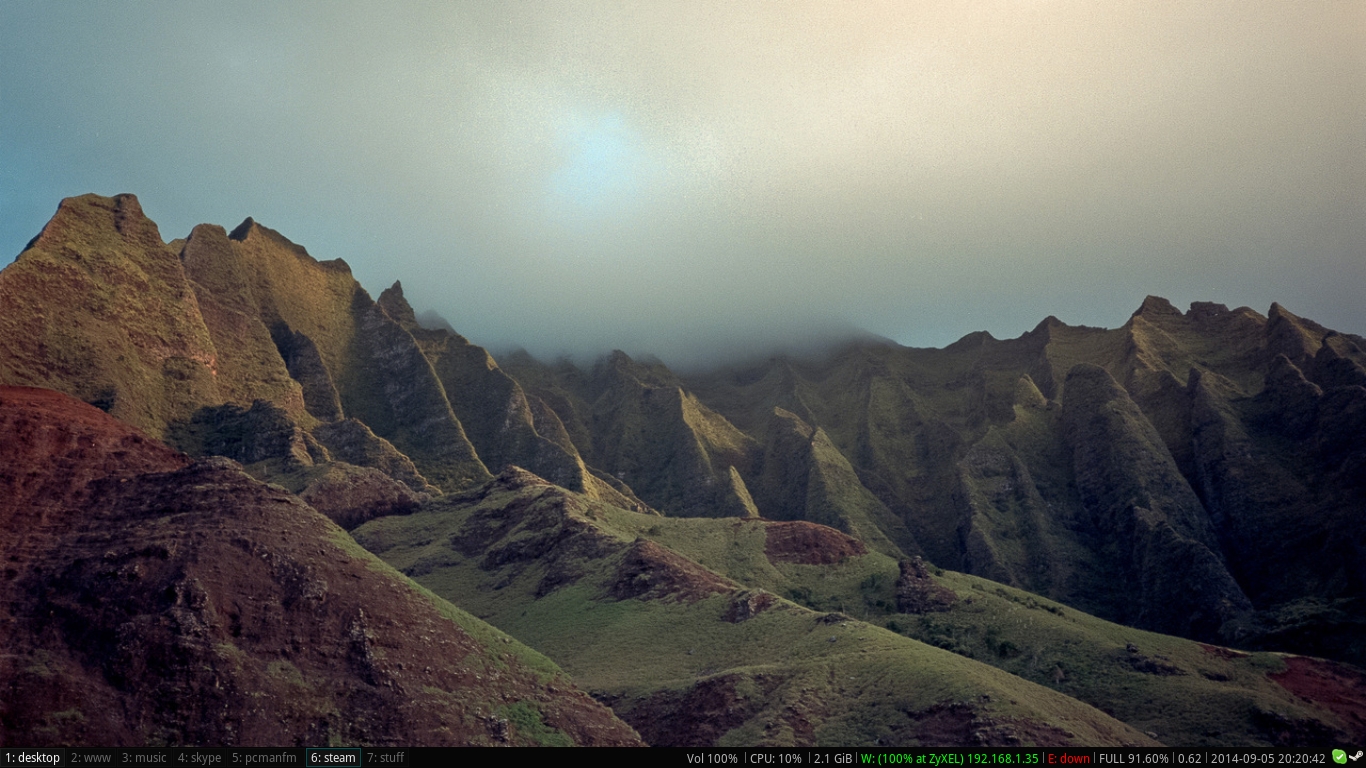Switch to workspace 3: music
1366x768 pixels.
(x=145, y=758)
